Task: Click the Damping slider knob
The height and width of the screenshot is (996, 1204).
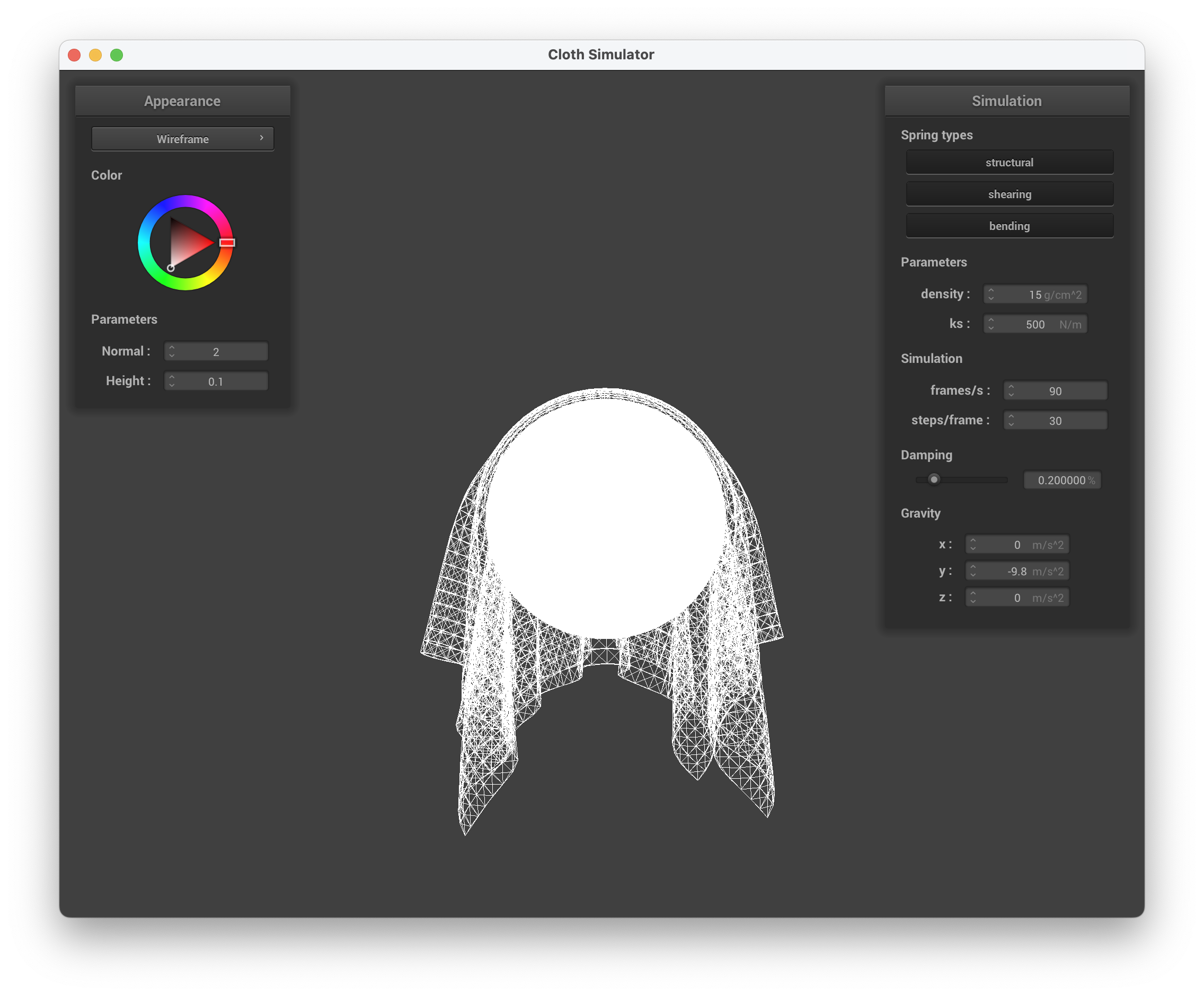Action: pyautogui.click(x=934, y=479)
